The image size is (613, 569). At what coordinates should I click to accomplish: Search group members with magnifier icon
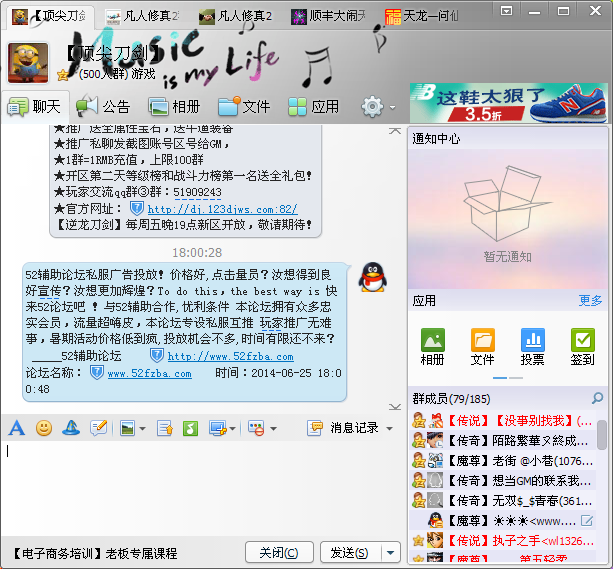click(x=597, y=398)
